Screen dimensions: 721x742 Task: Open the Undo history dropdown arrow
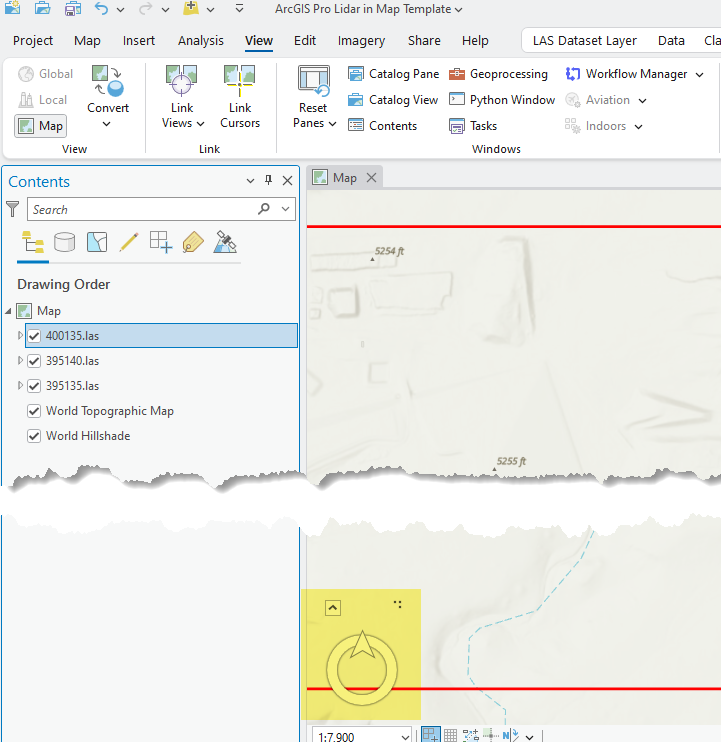point(121,9)
